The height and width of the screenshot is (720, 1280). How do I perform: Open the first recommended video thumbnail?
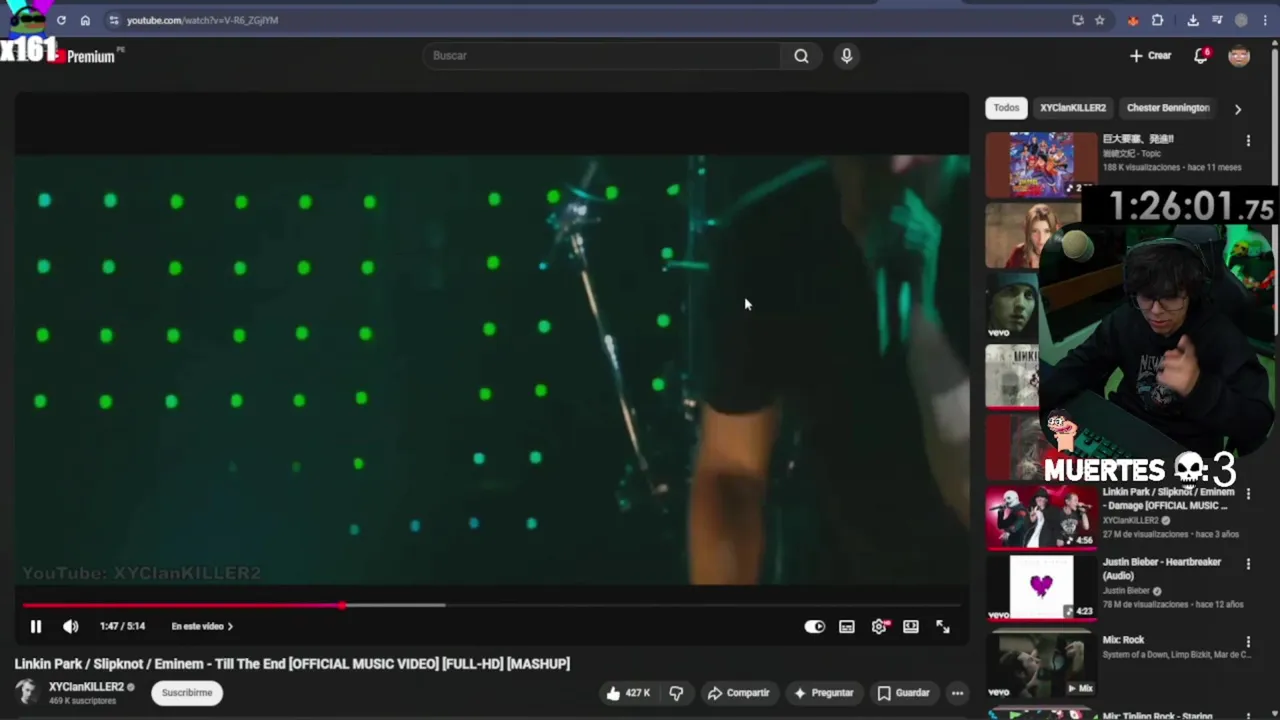pos(1041,164)
